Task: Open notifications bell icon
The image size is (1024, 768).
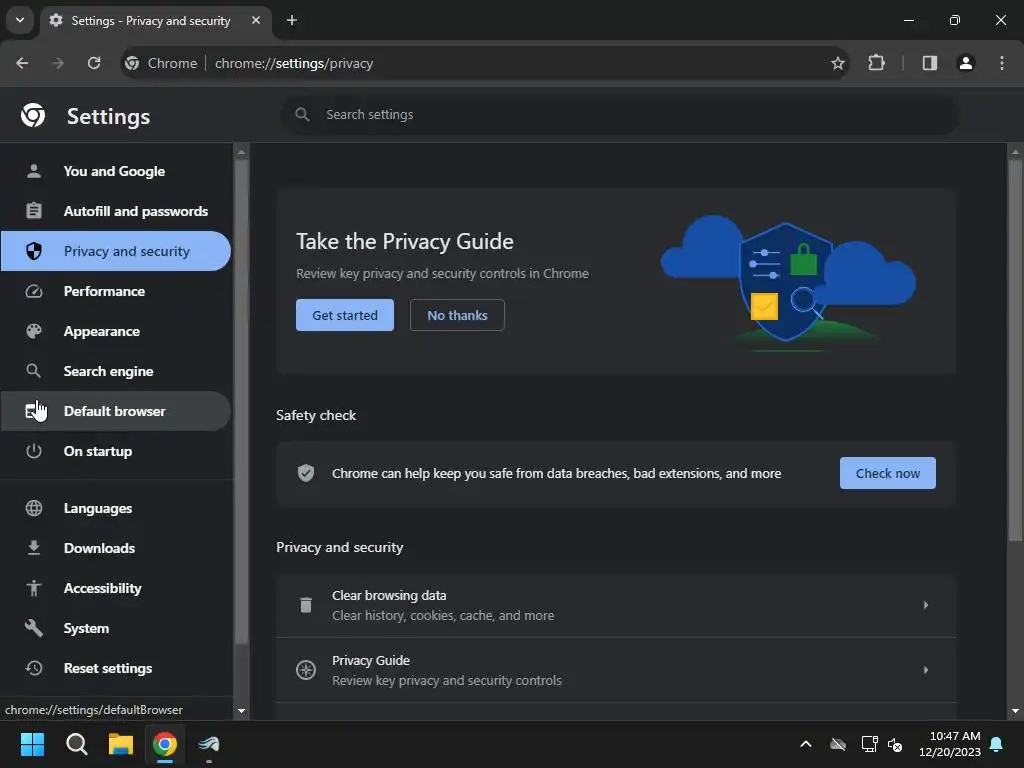Action: [997, 744]
